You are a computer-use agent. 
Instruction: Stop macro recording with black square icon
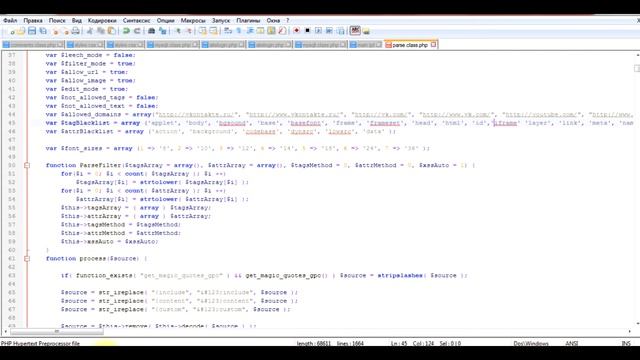pyautogui.click(x=307, y=31)
